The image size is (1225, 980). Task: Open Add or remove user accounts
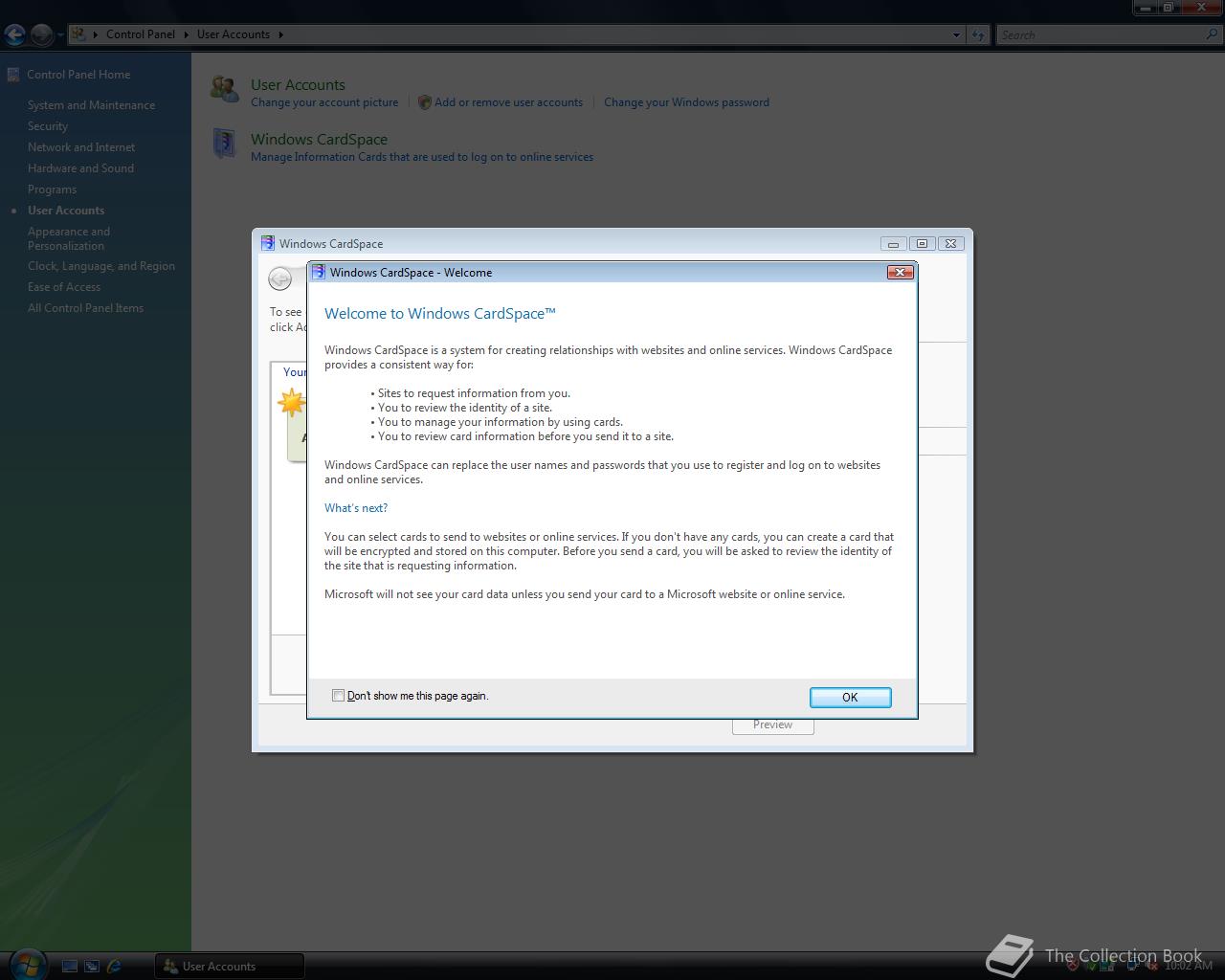(508, 102)
